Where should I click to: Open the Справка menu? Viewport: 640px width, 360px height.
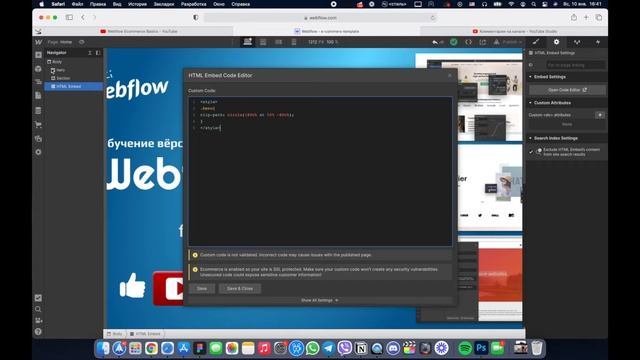240,4
